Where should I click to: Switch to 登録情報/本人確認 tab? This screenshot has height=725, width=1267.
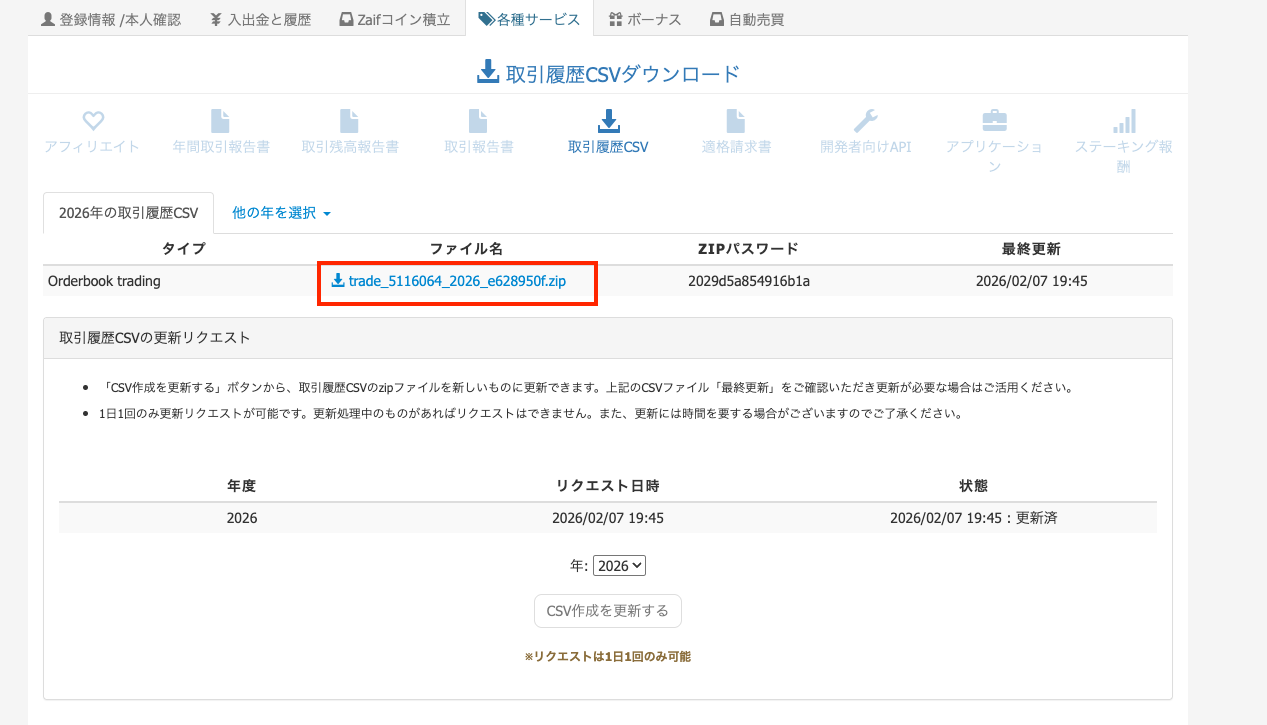[111, 19]
